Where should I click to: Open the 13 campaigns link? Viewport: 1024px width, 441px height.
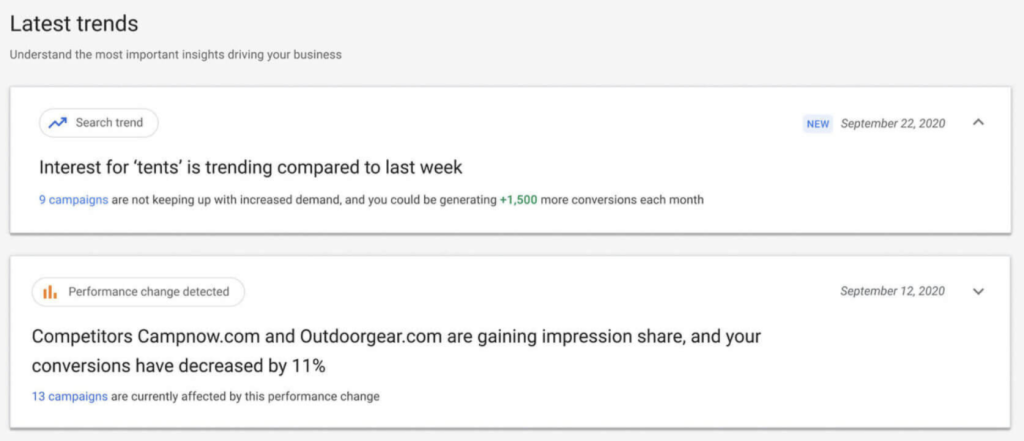(69, 396)
